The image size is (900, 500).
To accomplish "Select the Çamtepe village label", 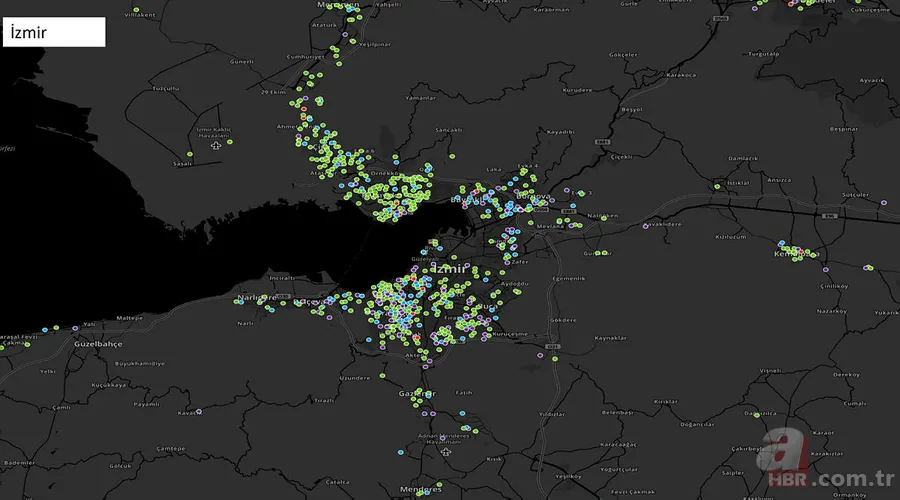I will pos(171,448).
